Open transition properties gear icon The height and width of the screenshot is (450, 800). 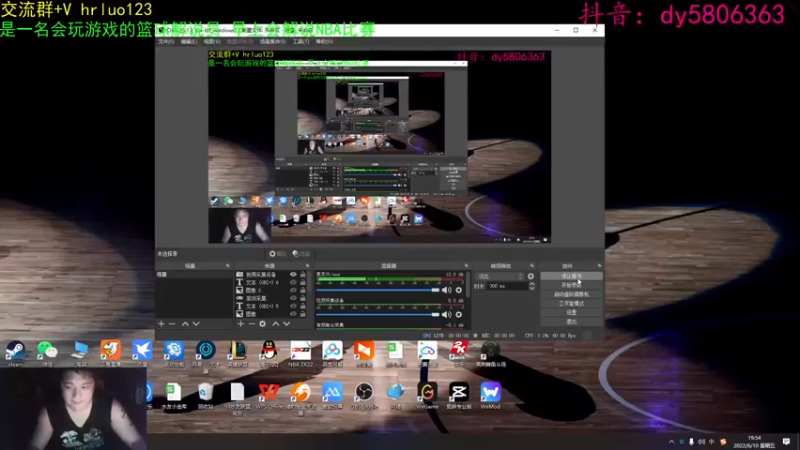click(x=531, y=276)
